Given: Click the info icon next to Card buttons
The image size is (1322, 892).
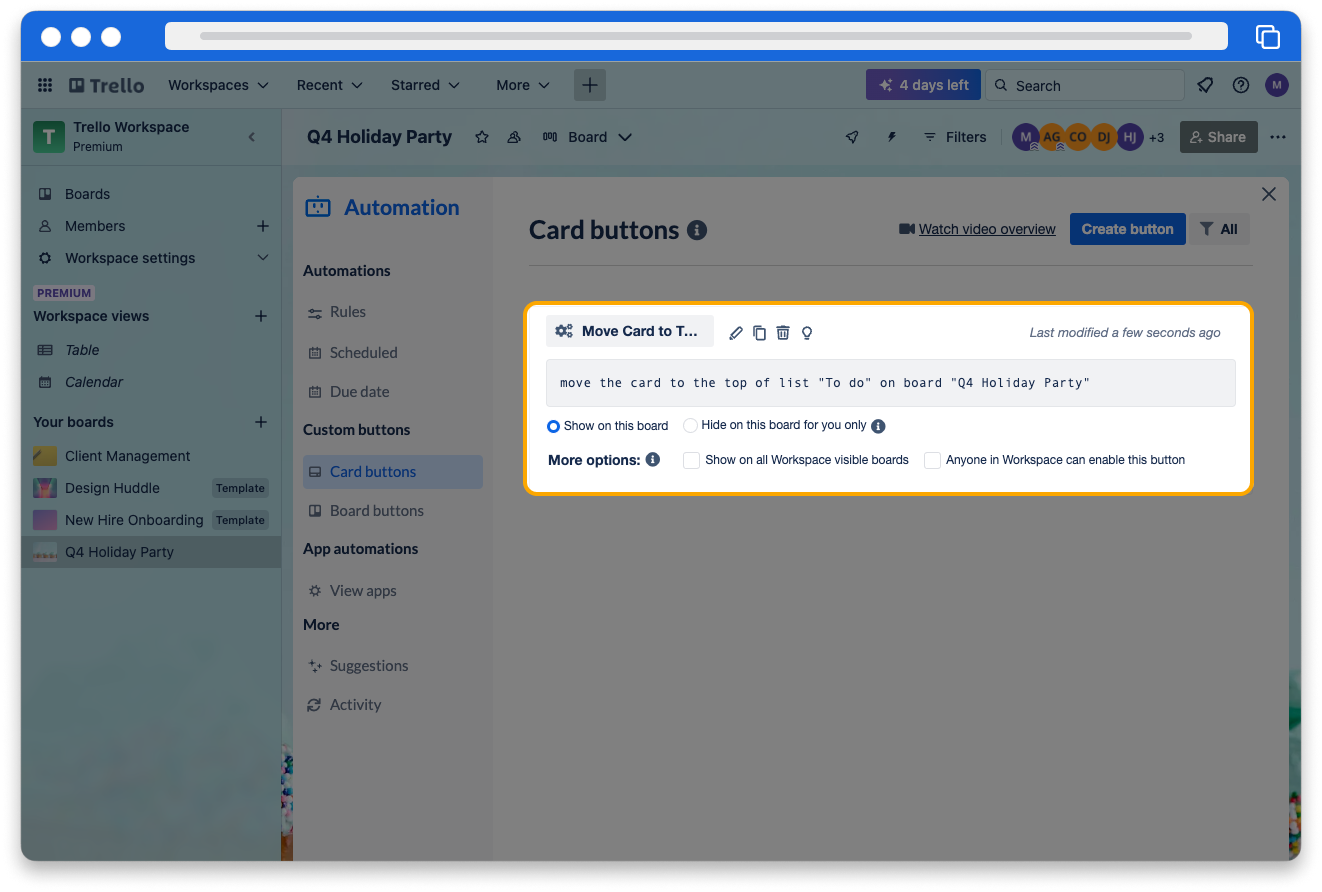Looking at the screenshot, I should (x=698, y=230).
